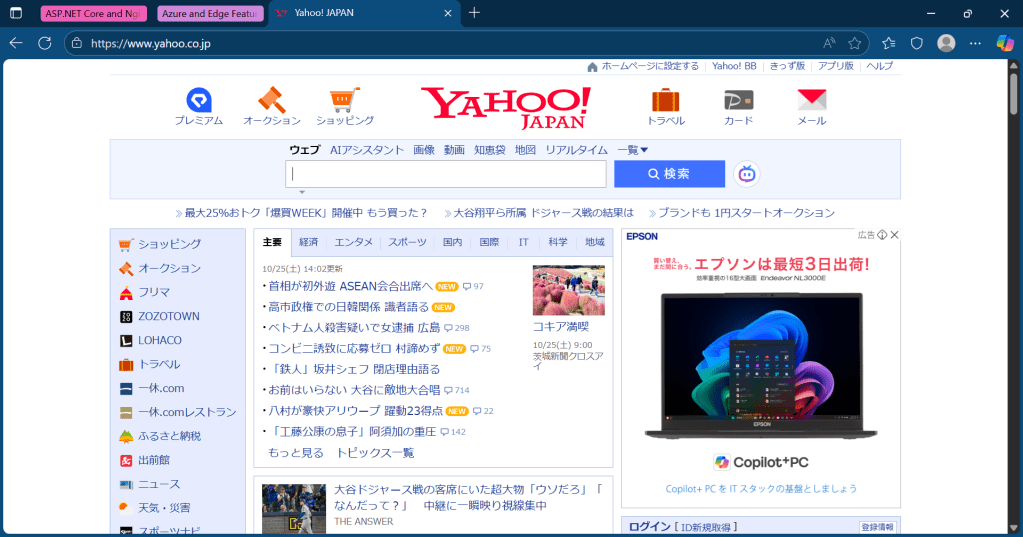Open the Auction gavel icon
This screenshot has width=1023, height=537.
coord(271,100)
